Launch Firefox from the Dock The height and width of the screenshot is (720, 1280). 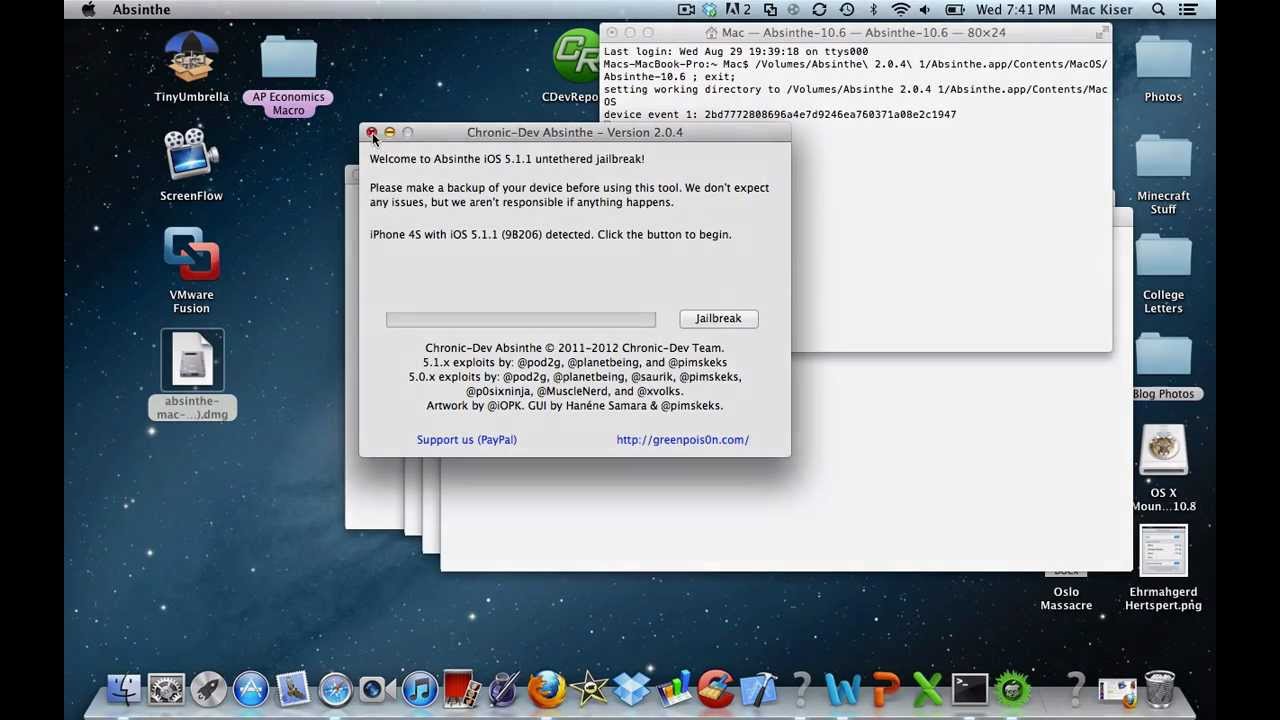pos(547,689)
